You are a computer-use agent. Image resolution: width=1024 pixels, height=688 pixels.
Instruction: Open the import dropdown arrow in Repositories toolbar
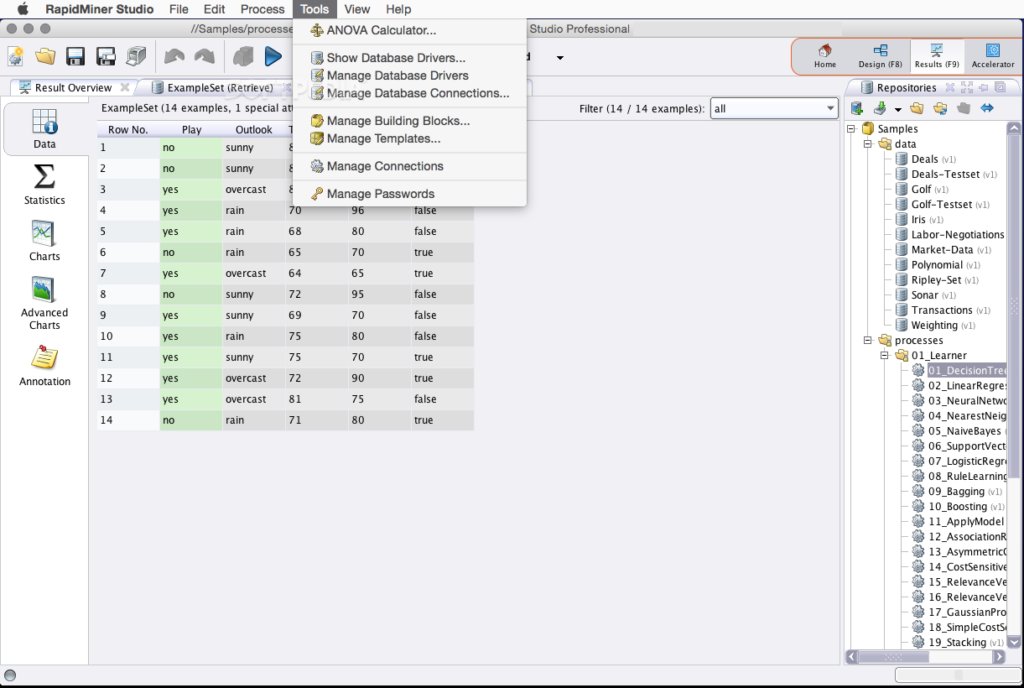tap(898, 110)
